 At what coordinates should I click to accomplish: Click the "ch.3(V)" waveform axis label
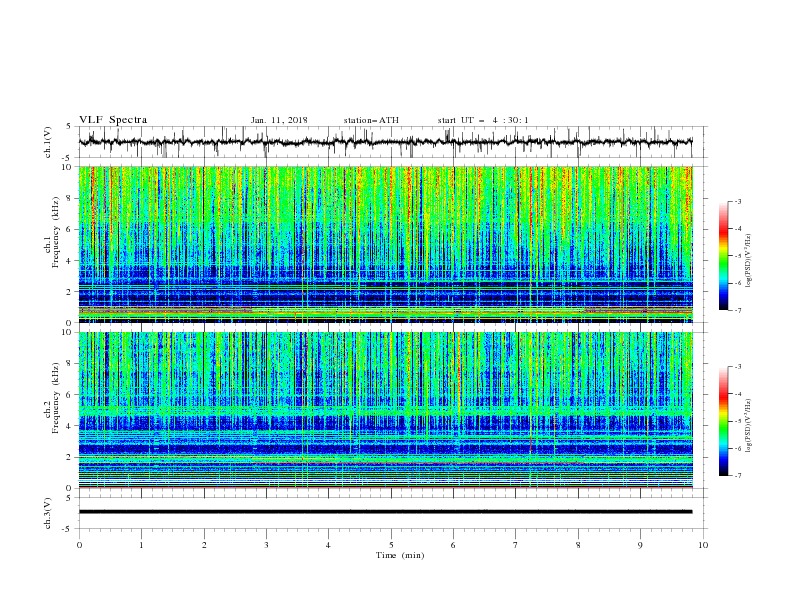[x=48, y=513]
